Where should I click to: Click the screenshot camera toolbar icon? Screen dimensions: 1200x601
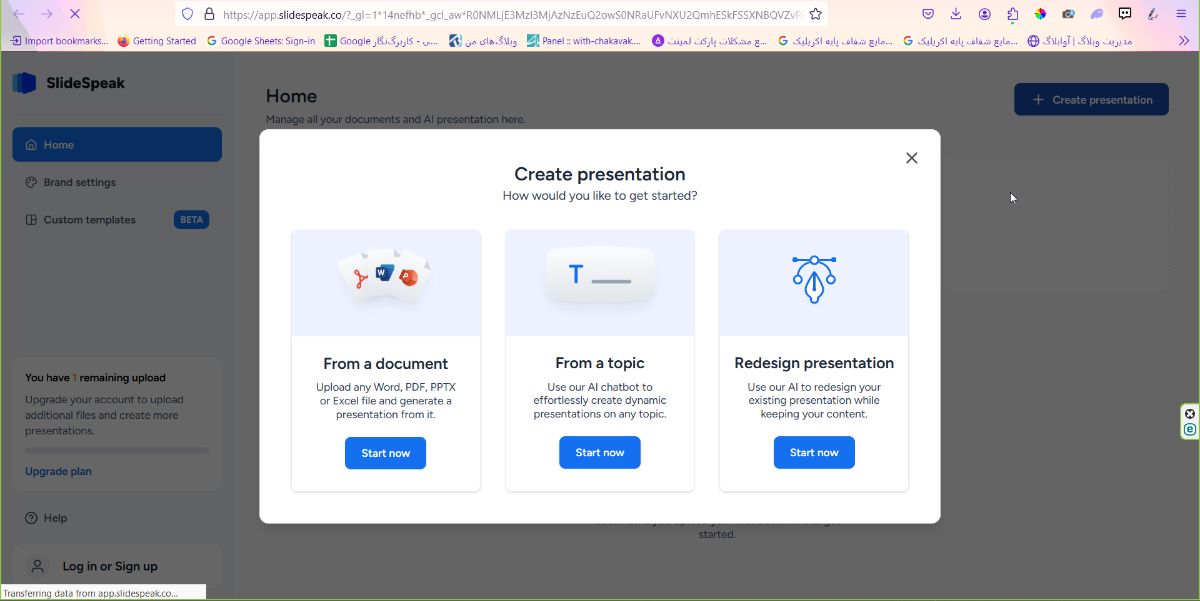click(1068, 14)
